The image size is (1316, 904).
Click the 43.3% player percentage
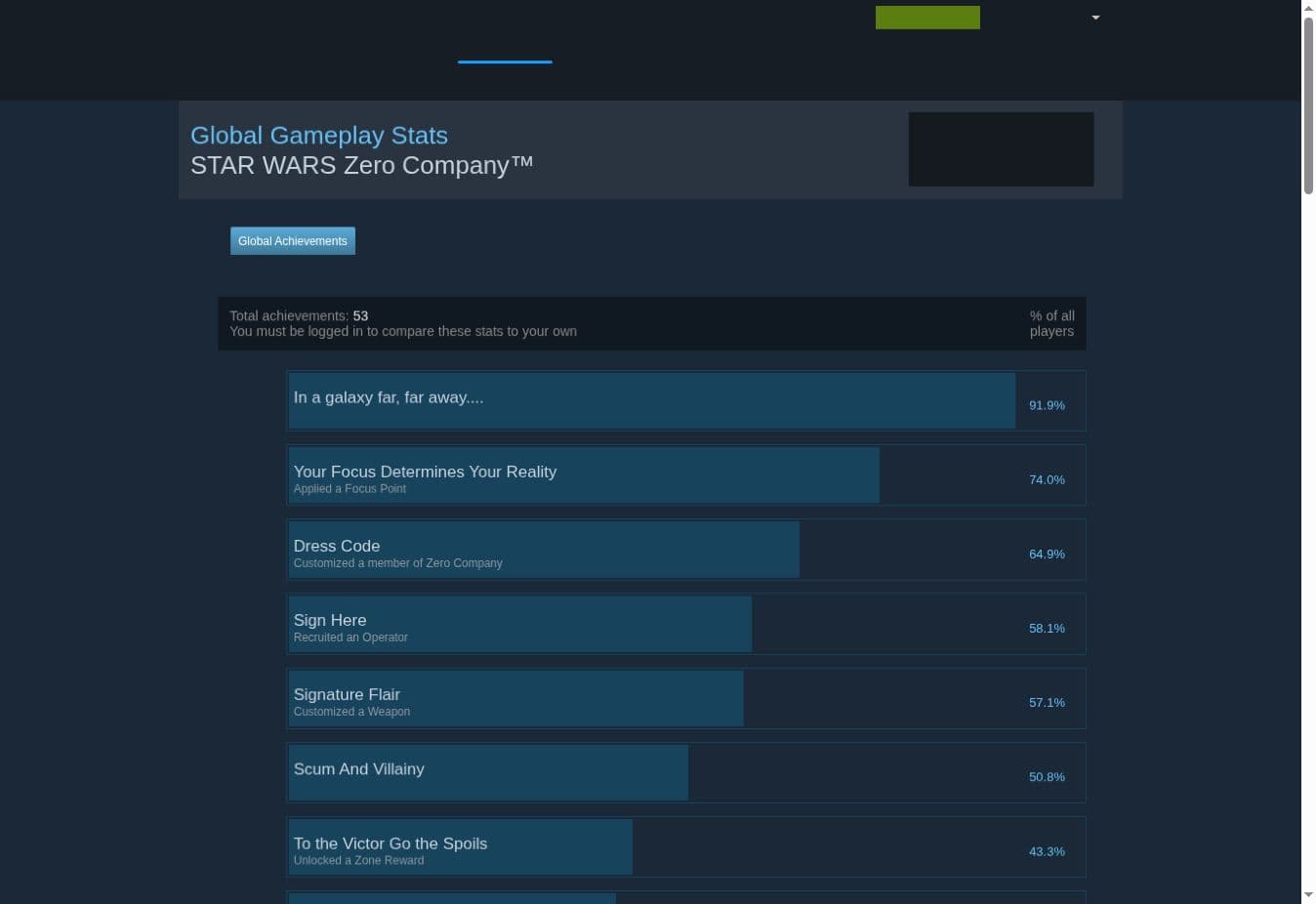(1047, 851)
